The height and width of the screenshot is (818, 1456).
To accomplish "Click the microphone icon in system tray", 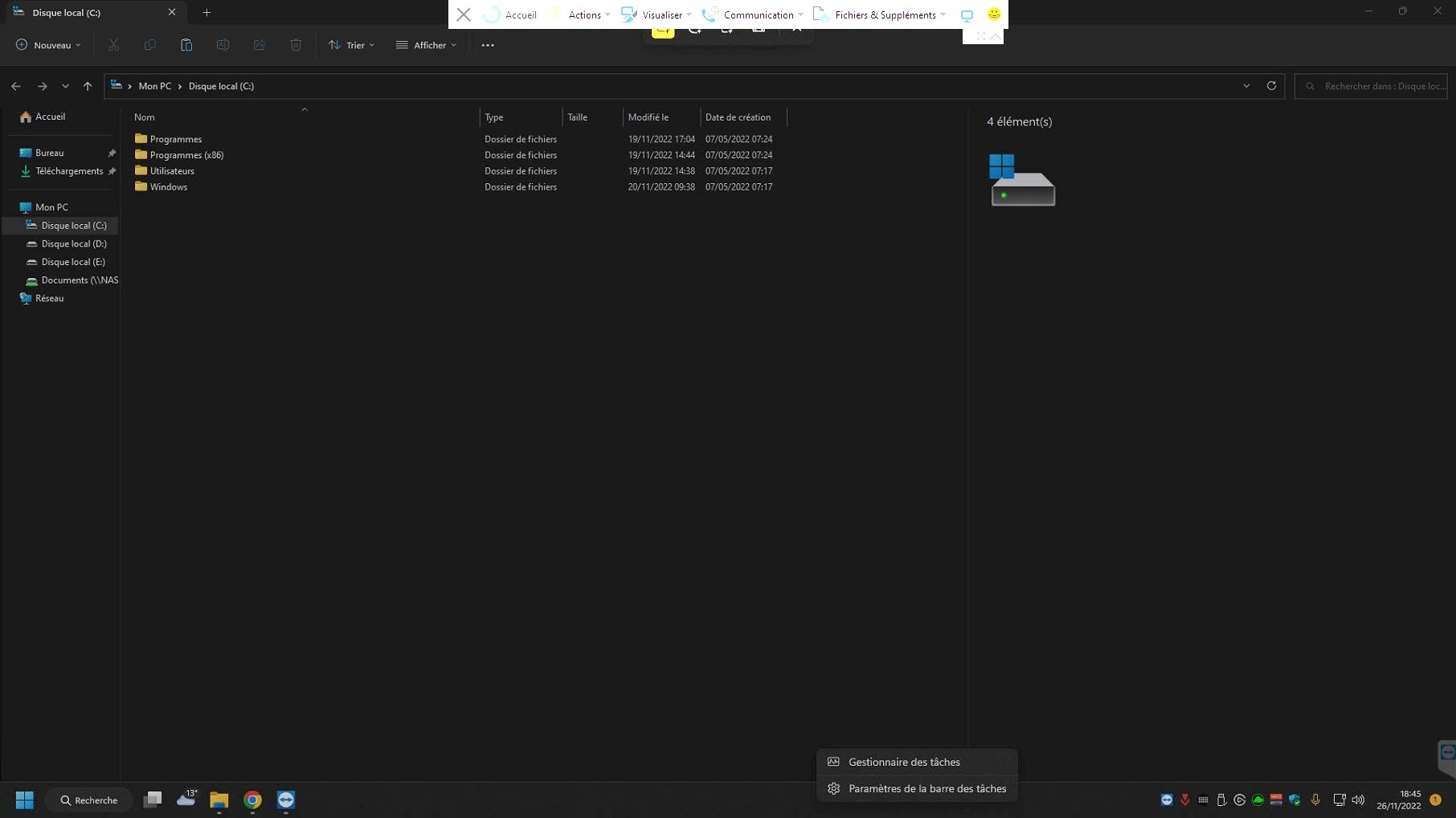I will (x=1315, y=800).
